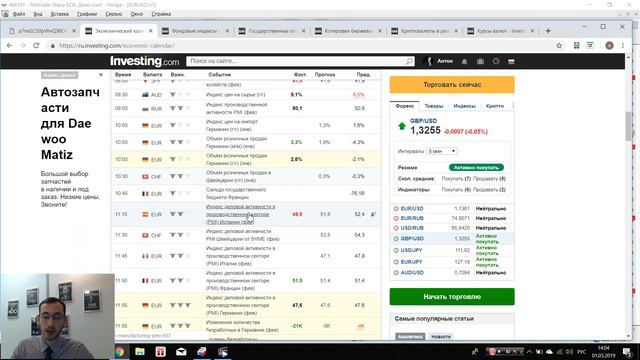Open Spain manufacturing PMI event link
Viewport: 640px width, 360px height.
click(x=240, y=214)
